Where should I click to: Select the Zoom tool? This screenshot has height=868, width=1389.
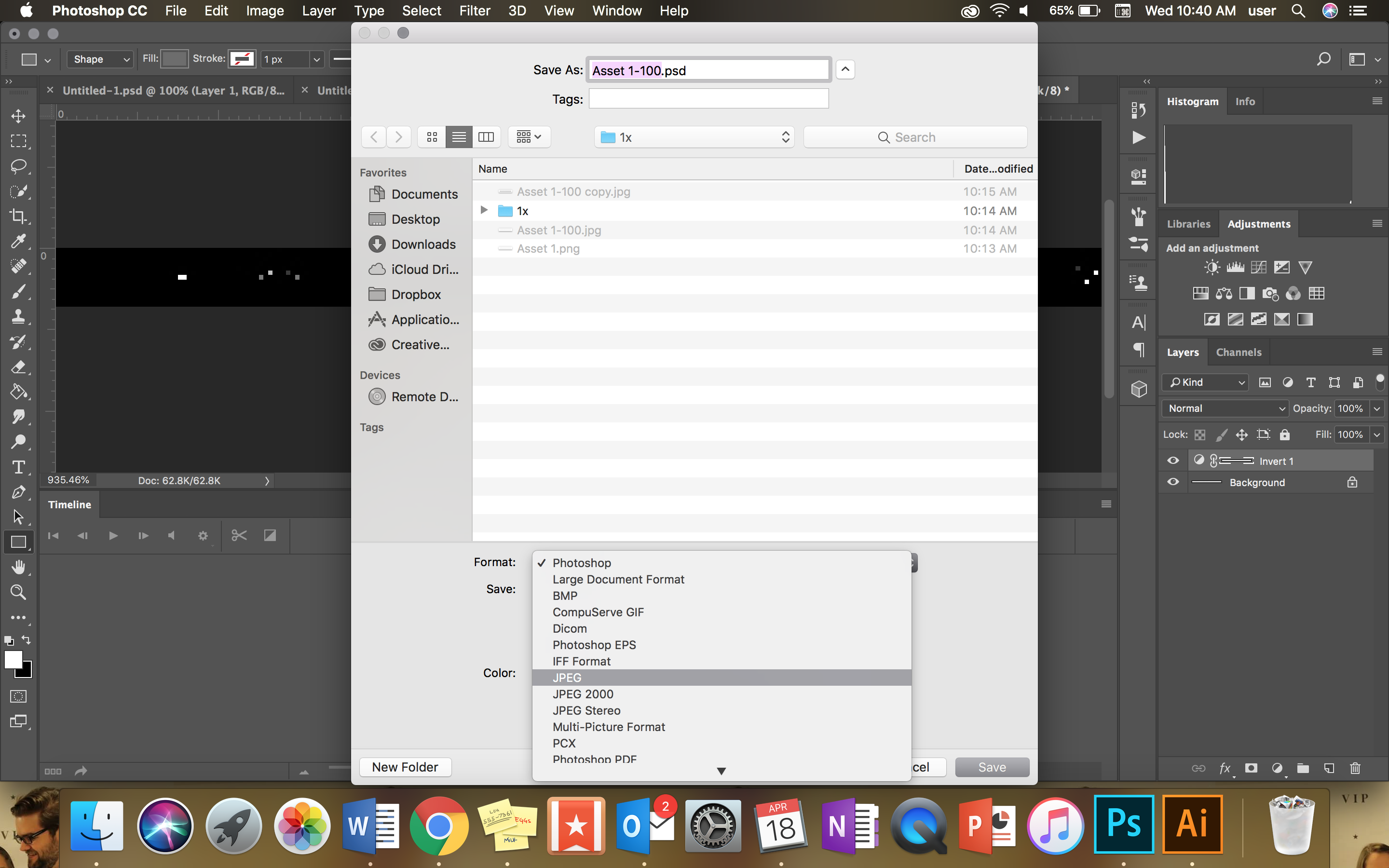point(19,592)
